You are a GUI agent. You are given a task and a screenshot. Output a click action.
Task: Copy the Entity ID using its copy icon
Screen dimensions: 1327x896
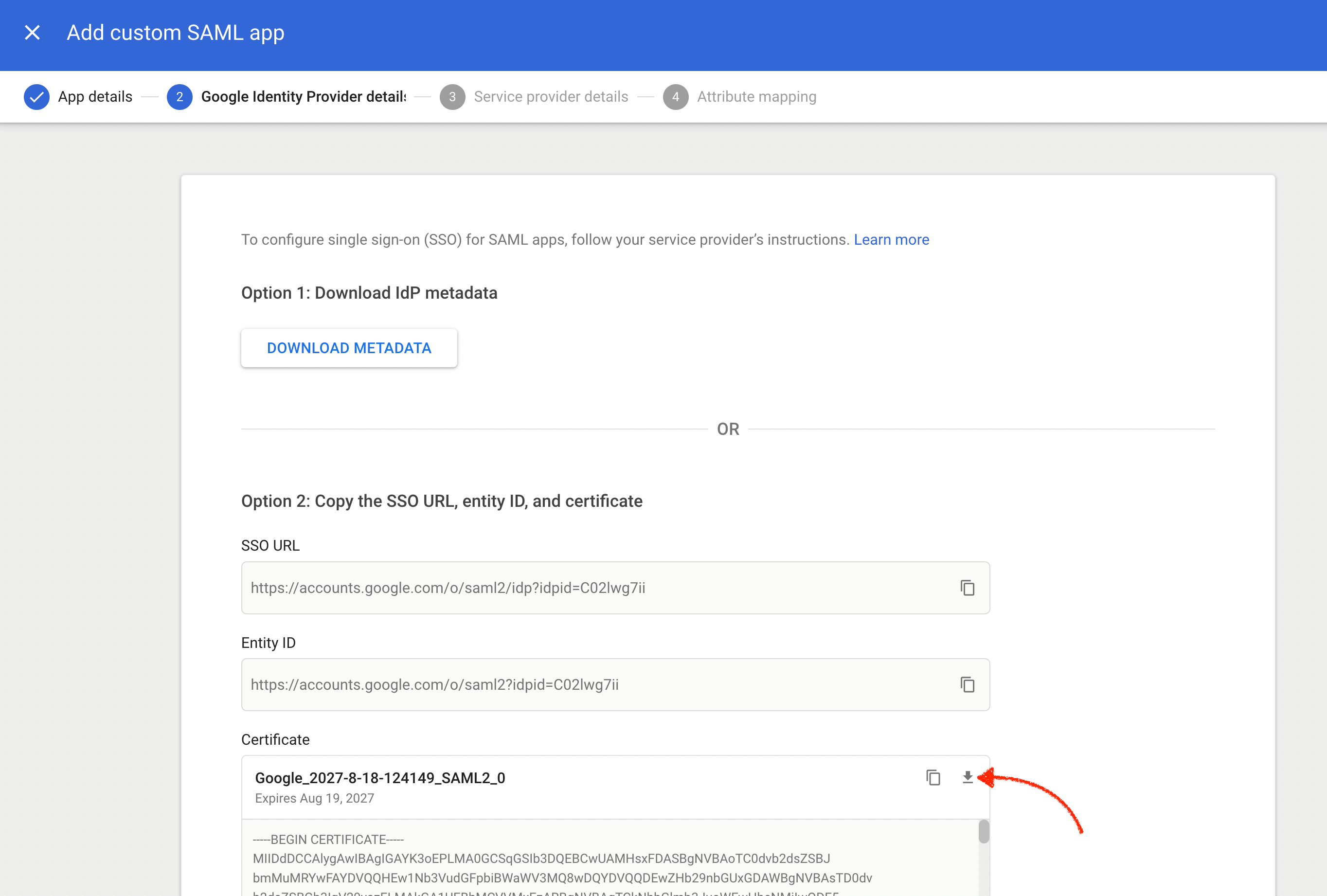pyautogui.click(x=968, y=685)
